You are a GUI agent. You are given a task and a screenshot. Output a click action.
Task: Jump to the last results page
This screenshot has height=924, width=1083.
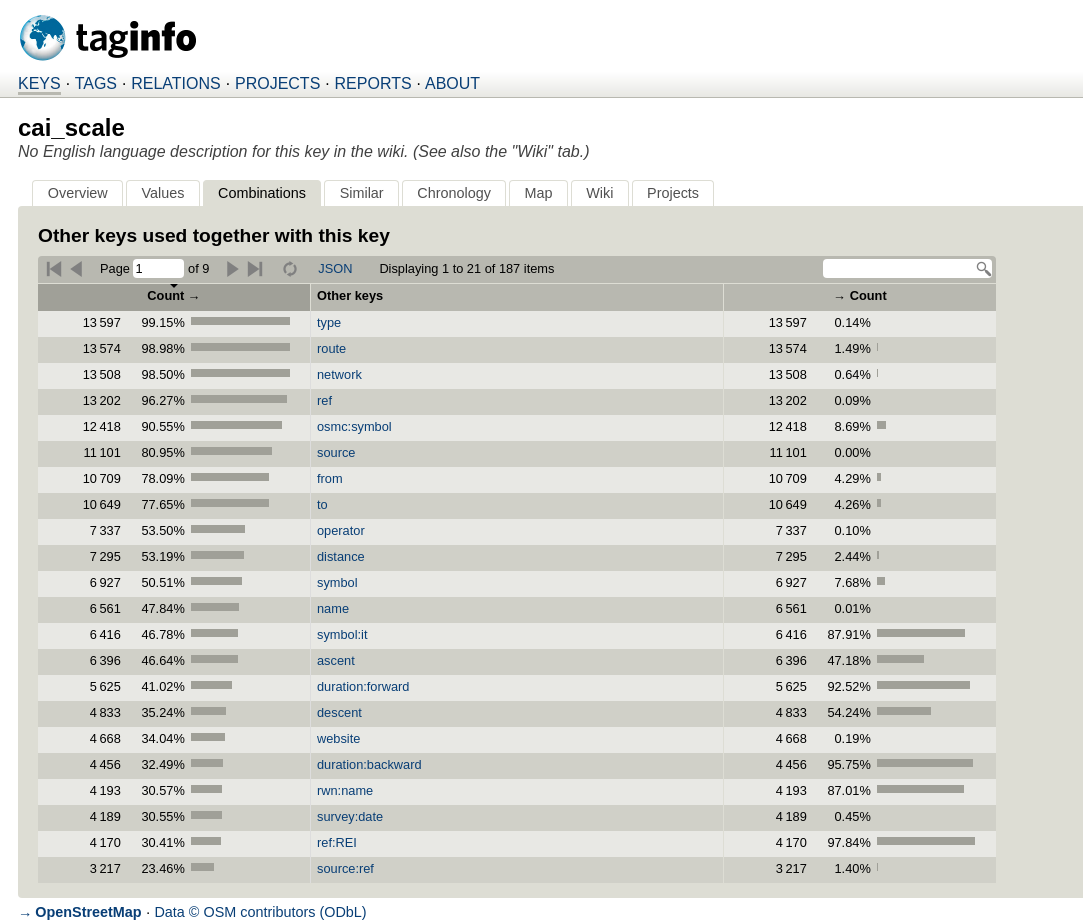coord(255,268)
